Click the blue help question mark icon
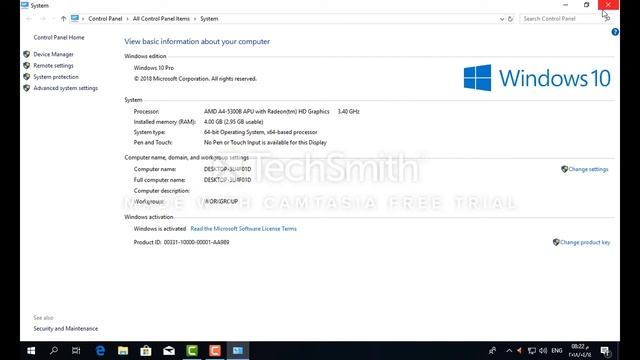 click(615, 32)
